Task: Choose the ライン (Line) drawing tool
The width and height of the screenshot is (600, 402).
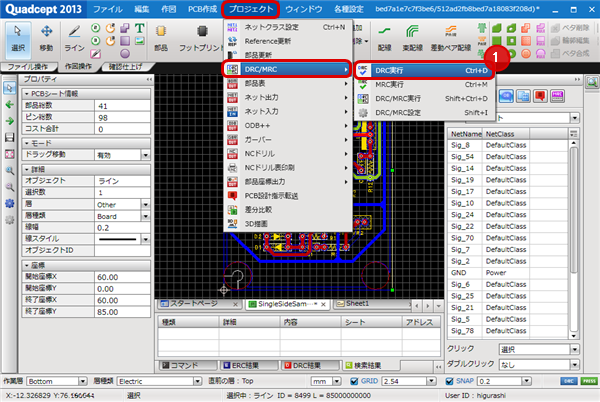Action: [74, 39]
